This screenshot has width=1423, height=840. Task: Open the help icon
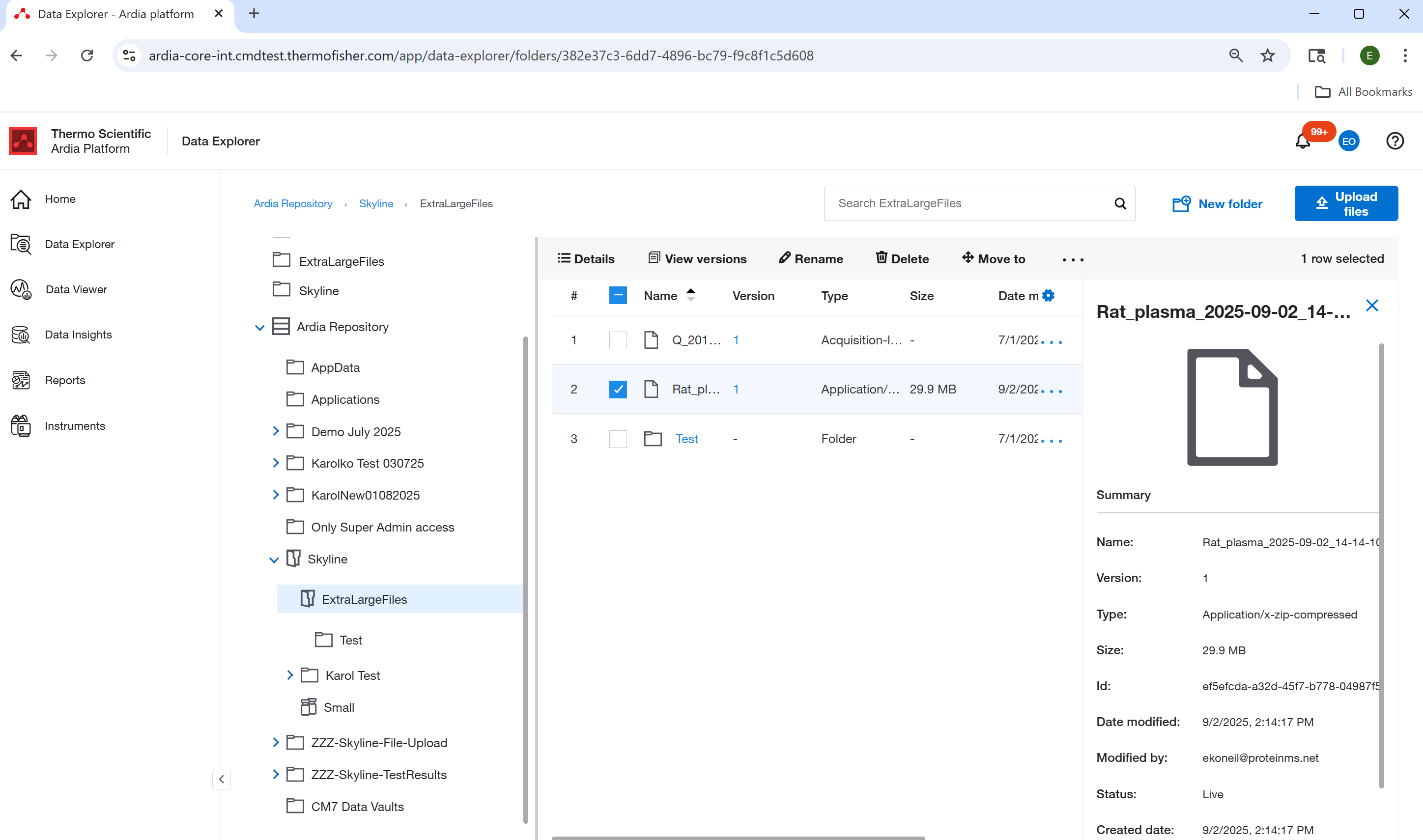pos(1395,141)
